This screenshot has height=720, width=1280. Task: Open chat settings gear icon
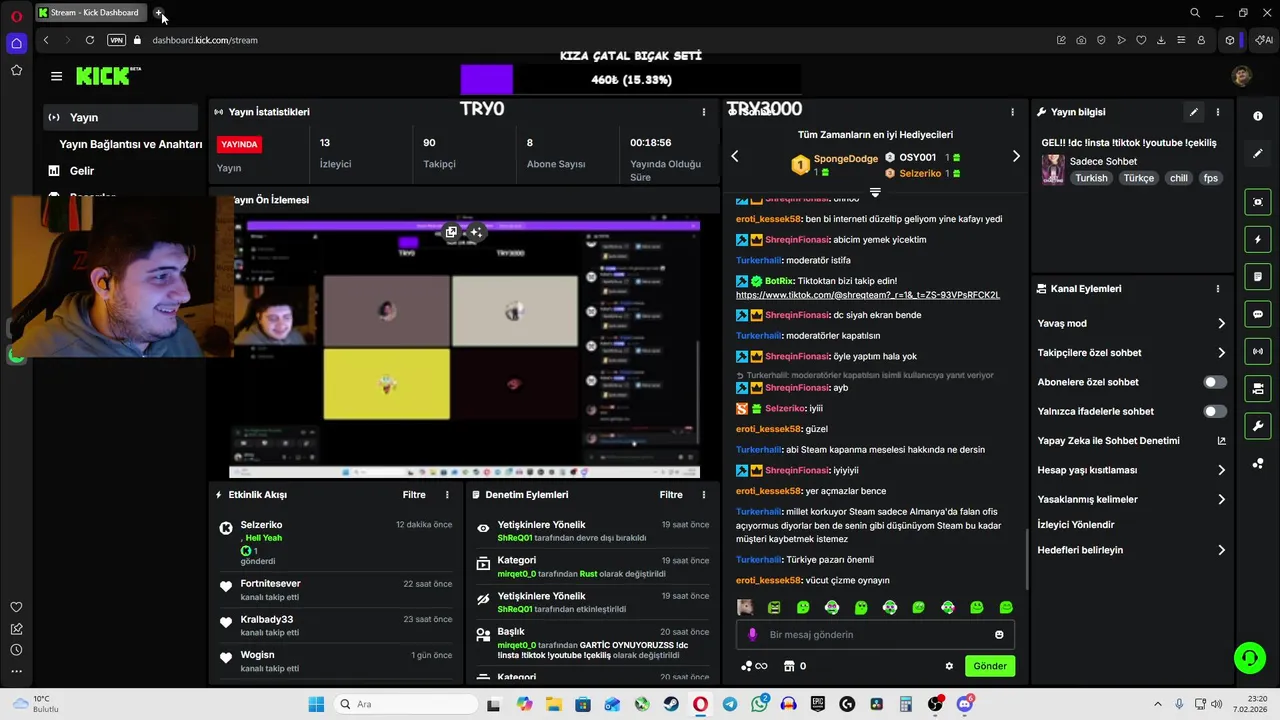coord(949,666)
